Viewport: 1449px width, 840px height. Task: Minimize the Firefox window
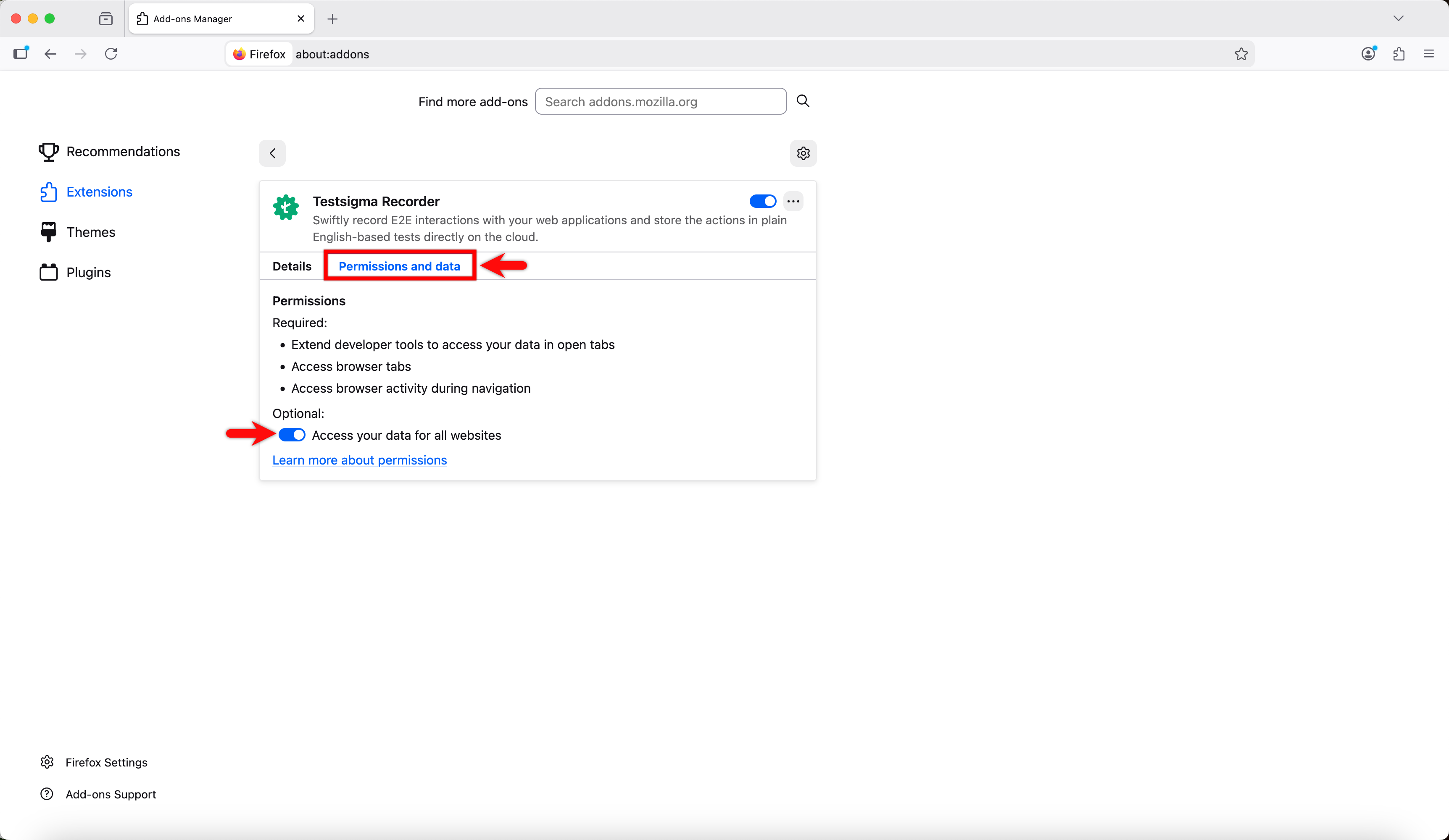[x=33, y=19]
